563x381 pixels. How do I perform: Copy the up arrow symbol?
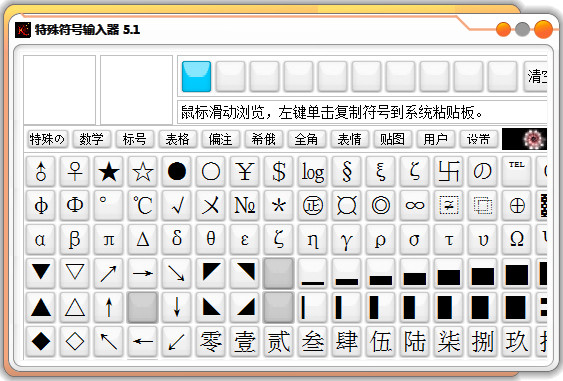108,307
